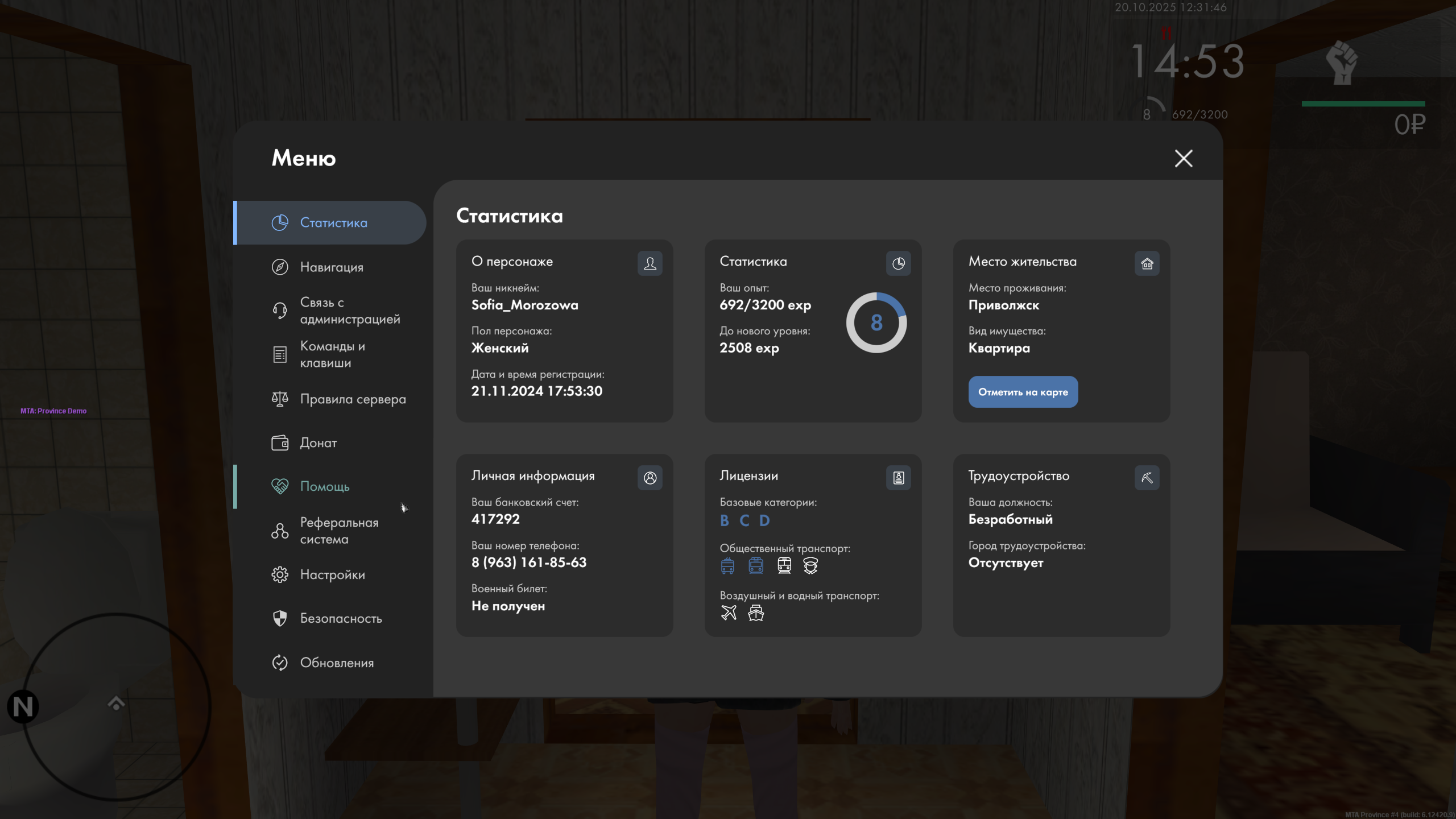Click the license badge icon in Лицензии card

tap(898, 478)
